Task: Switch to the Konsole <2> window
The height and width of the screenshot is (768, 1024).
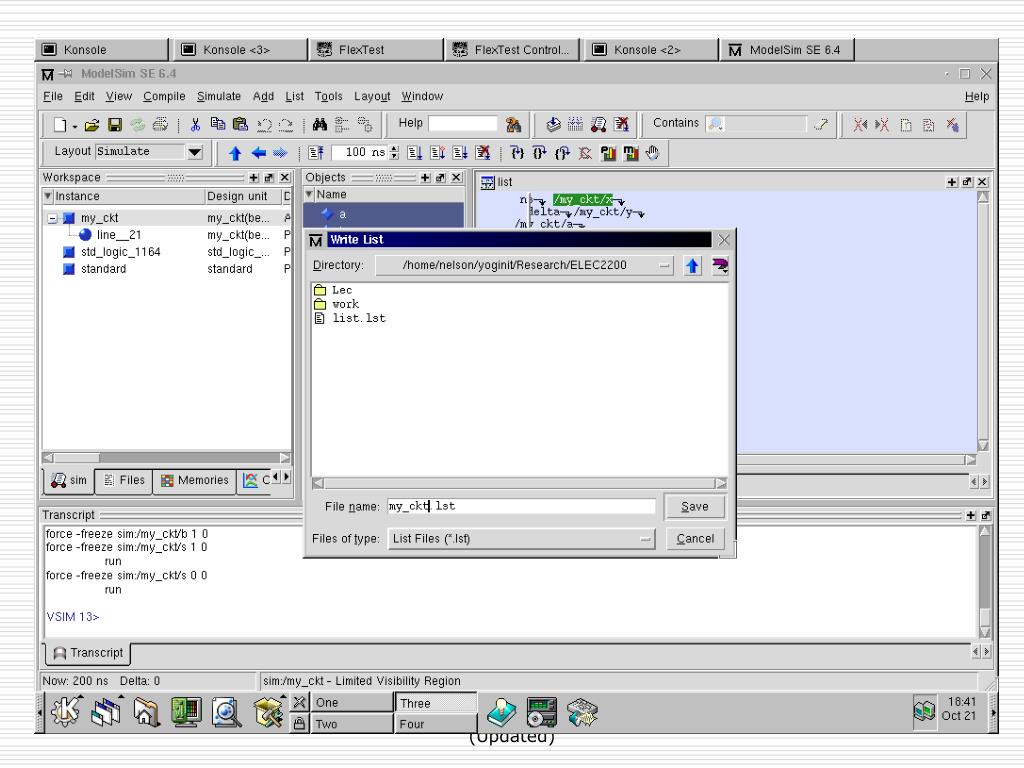Action: 651,50
